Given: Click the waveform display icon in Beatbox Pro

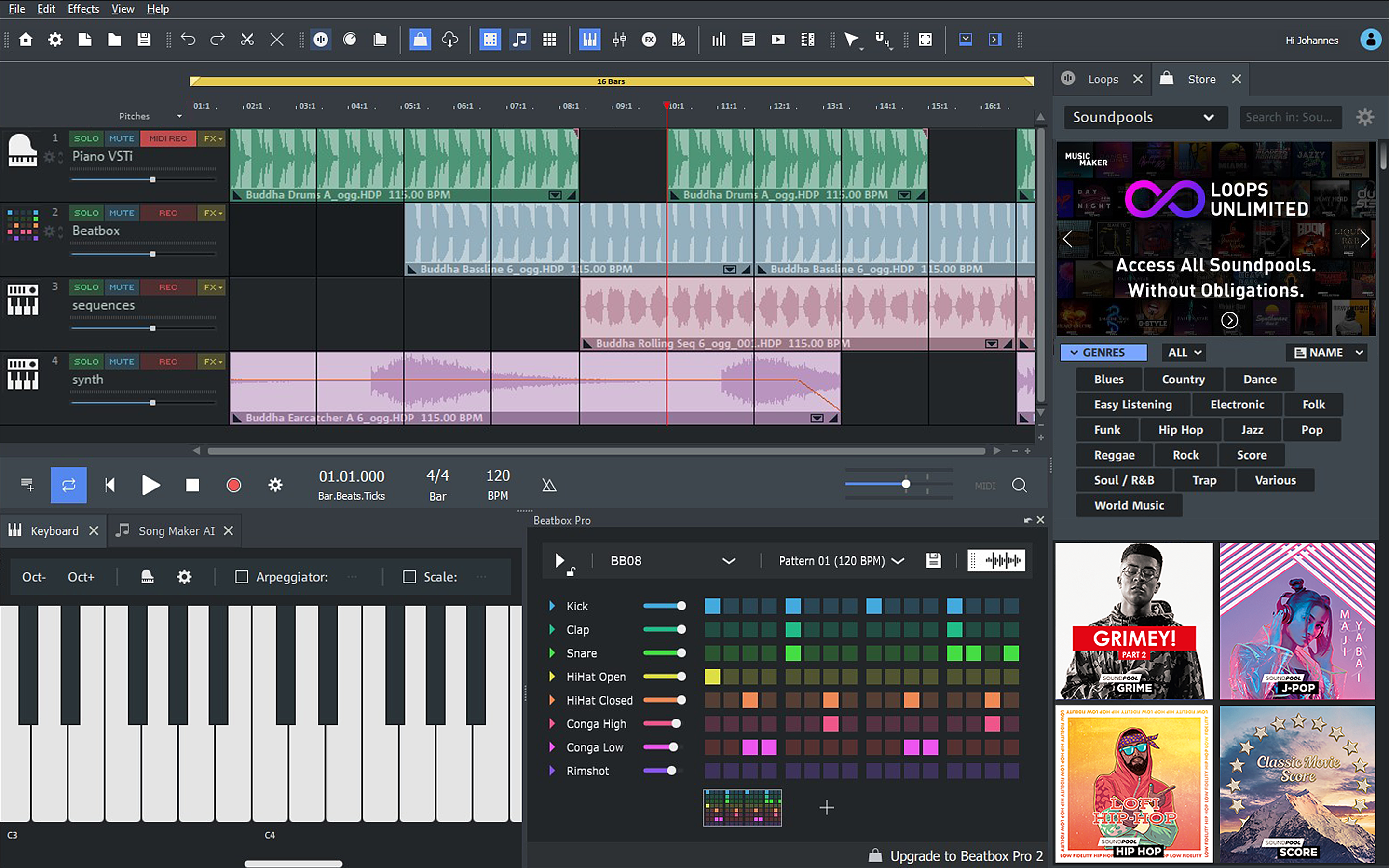Looking at the screenshot, I should point(996,560).
